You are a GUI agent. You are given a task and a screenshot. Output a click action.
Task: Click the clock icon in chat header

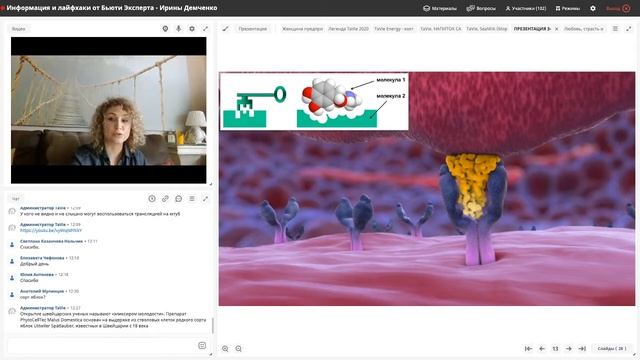click(x=152, y=198)
